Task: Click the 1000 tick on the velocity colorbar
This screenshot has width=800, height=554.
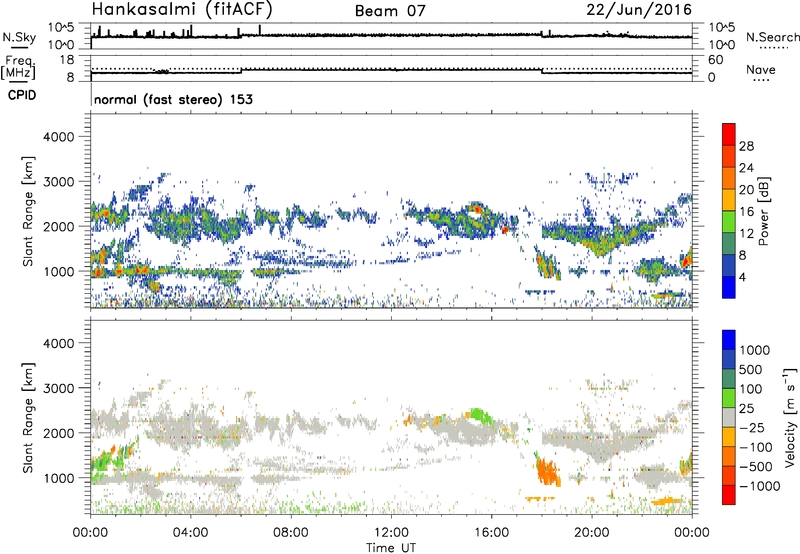Action: click(755, 350)
